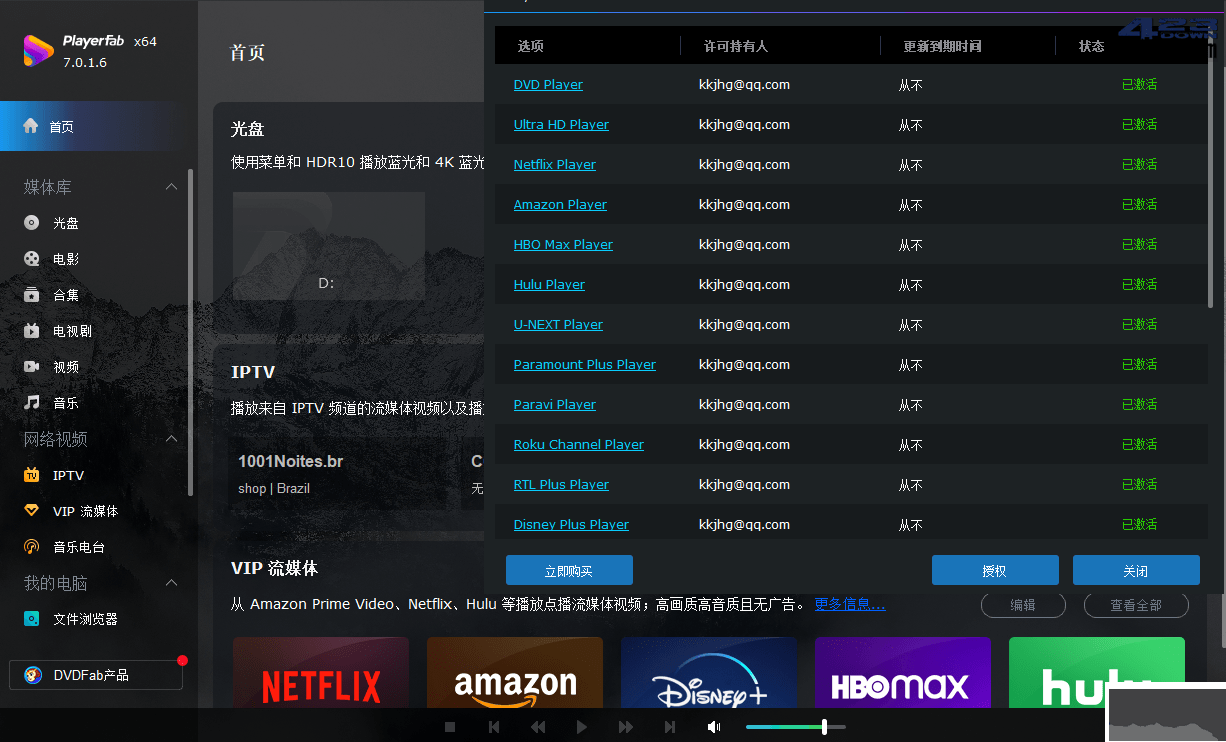Mute audio with the speaker icon
The width and height of the screenshot is (1226, 742).
tap(714, 727)
